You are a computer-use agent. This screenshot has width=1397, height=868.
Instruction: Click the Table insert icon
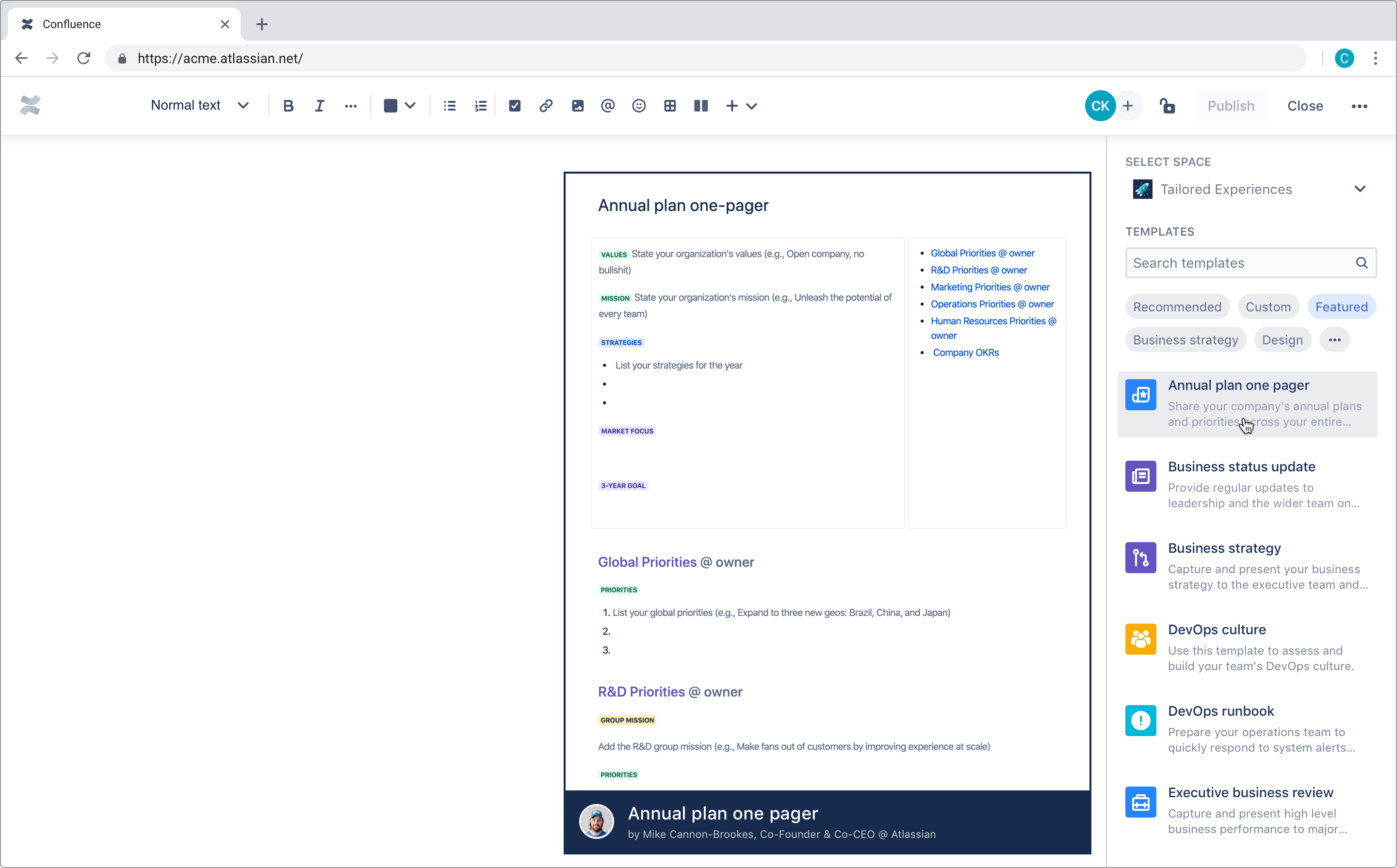pyautogui.click(x=670, y=106)
